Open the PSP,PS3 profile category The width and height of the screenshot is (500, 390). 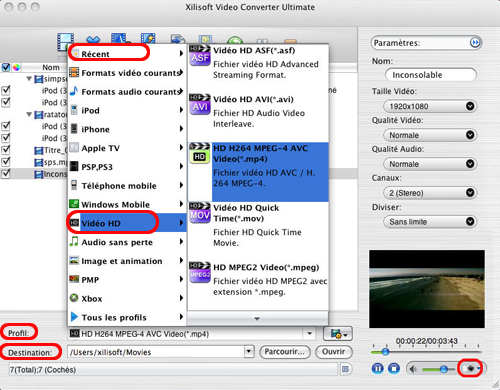click(x=127, y=166)
